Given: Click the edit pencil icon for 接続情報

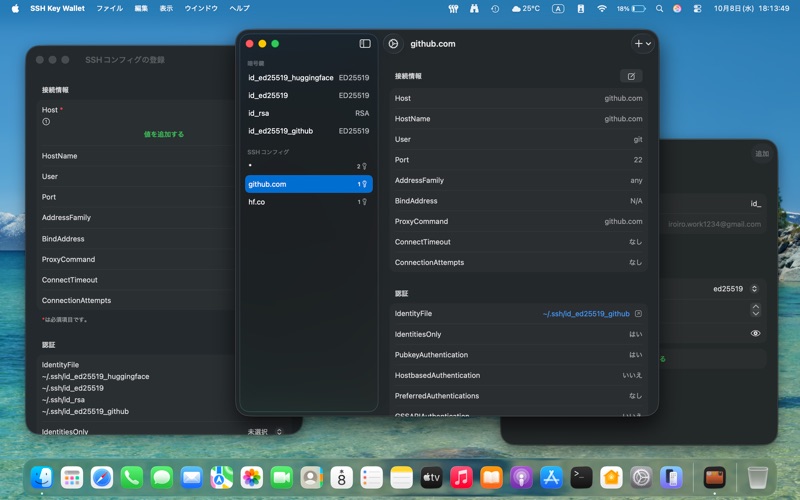Looking at the screenshot, I should [631, 76].
